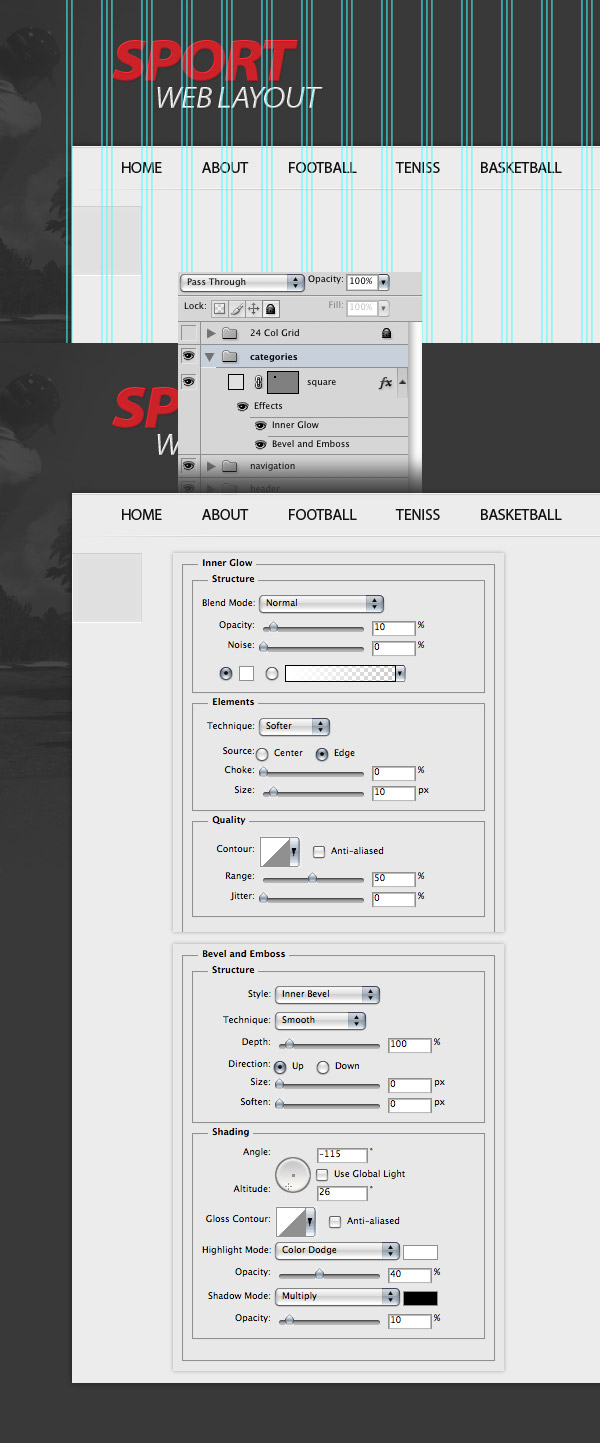This screenshot has height=1443, width=600.
Task: Click the white Highlight Mode color swatch
Action: pos(420,1251)
